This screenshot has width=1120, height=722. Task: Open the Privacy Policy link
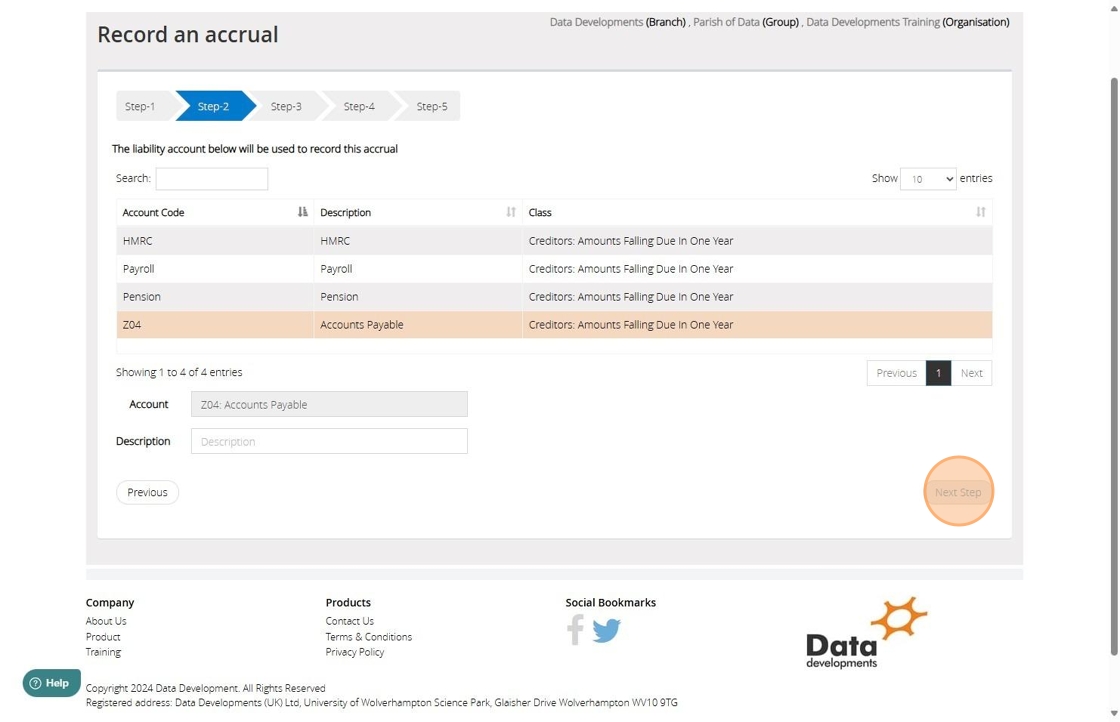tap(354, 652)
